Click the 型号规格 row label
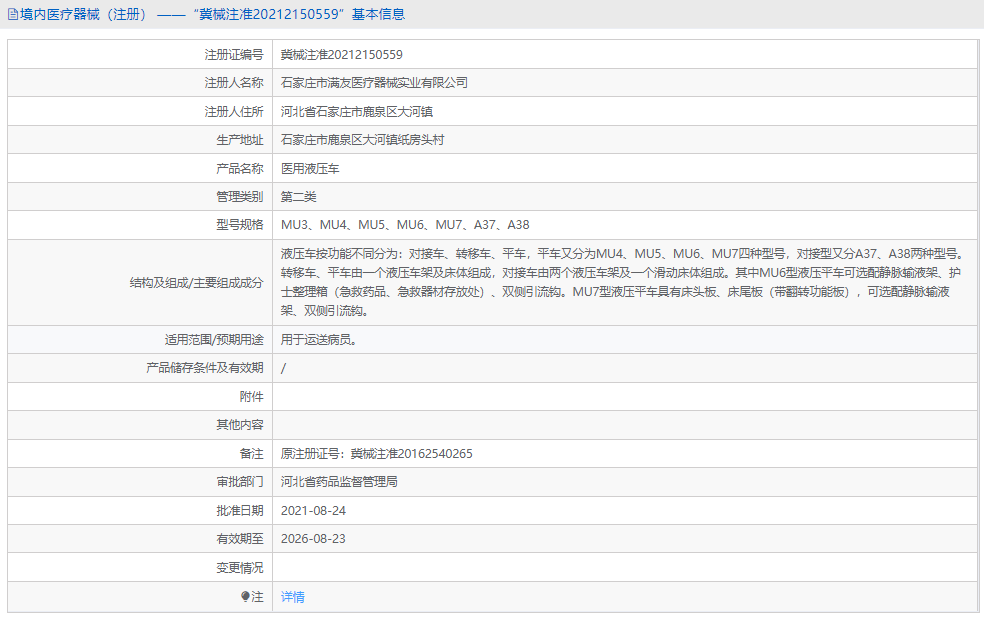Screen dimensions: 984x618 click(240, 225)
